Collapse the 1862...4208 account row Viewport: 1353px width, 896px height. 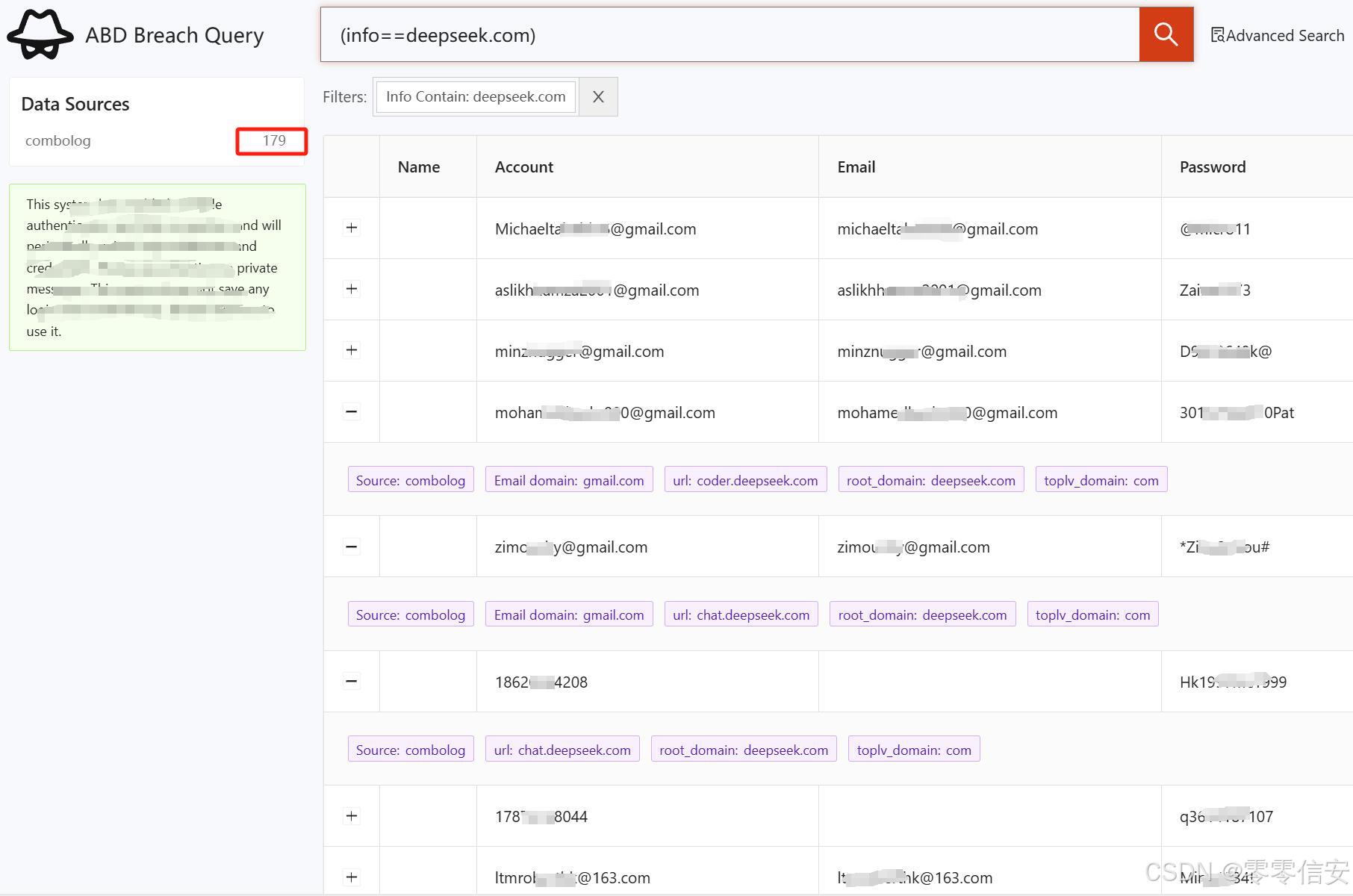[352, 681]
